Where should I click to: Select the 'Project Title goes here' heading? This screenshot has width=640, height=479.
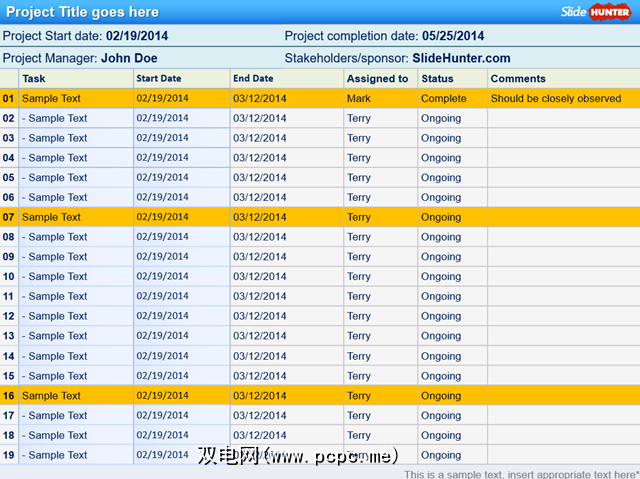(82, 12)
